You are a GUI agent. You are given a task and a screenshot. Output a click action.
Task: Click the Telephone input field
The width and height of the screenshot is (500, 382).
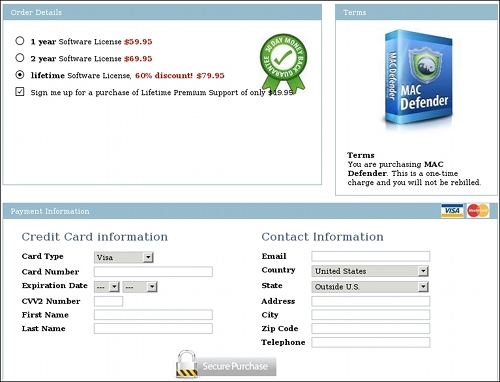371,342
